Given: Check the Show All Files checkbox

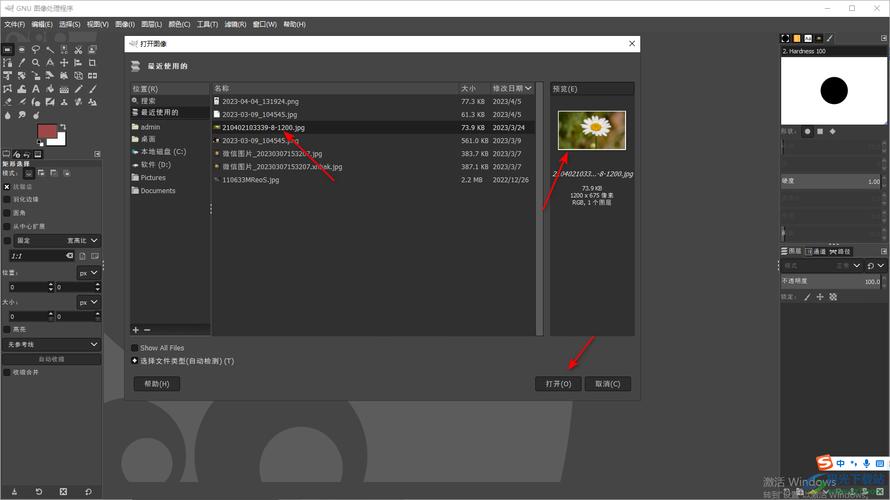Looking at the screenshot, I should (x=135, y=348).
